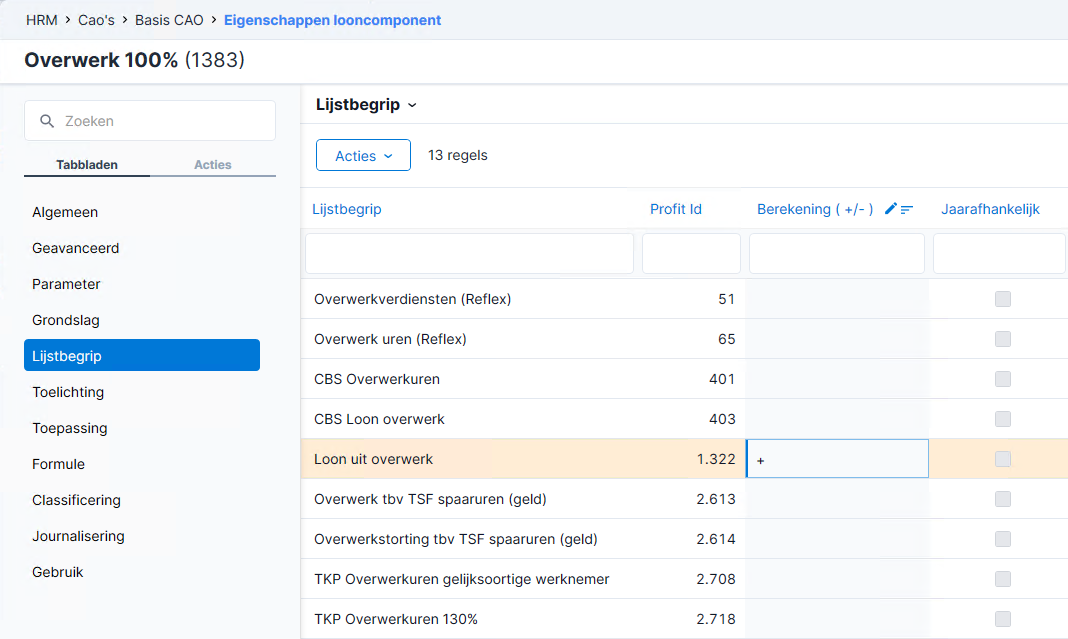Click the pencil edit icon in Berekening header
The width and height of the screenshot is (1068, 639).
[x=890, y=208]
